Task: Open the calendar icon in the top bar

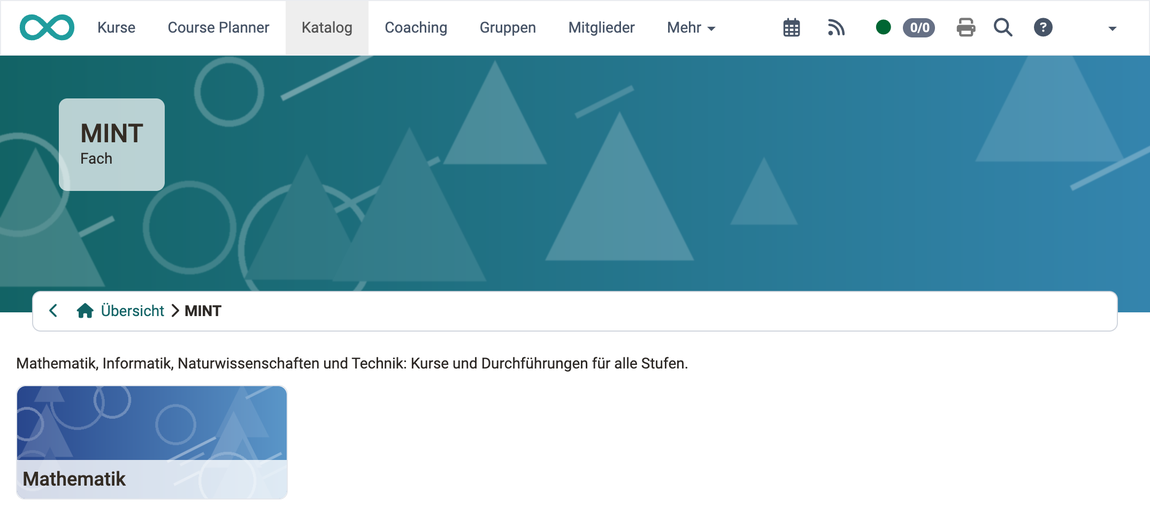Action: [x=791, y=28]
